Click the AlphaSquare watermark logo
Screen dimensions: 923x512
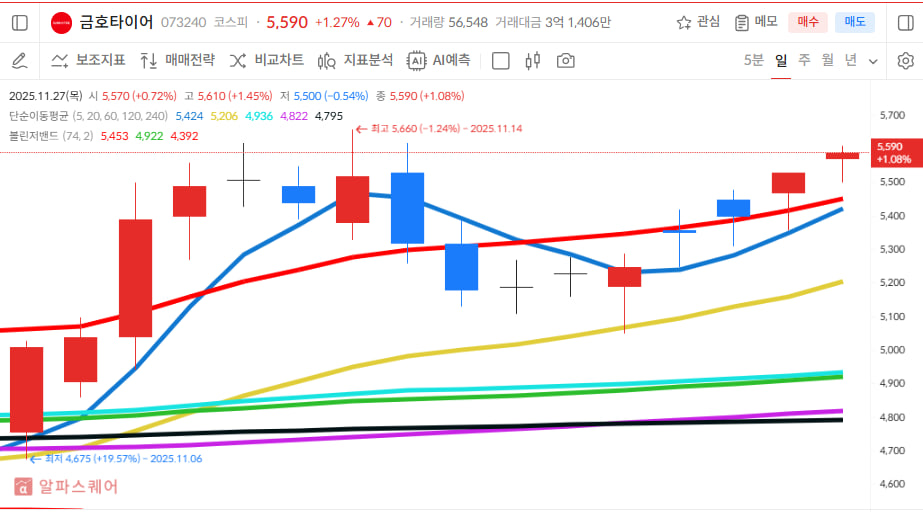click(66, 487)
